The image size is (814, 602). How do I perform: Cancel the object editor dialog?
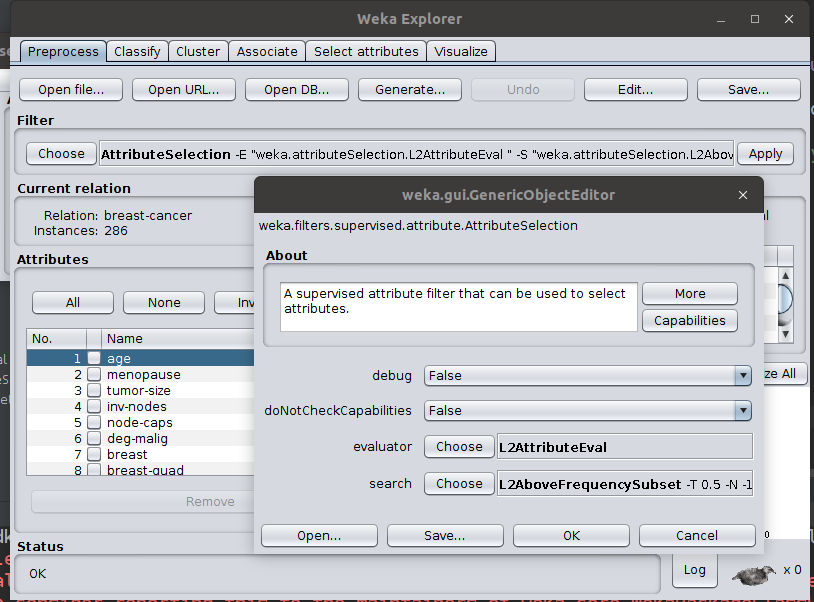point(697,536)
